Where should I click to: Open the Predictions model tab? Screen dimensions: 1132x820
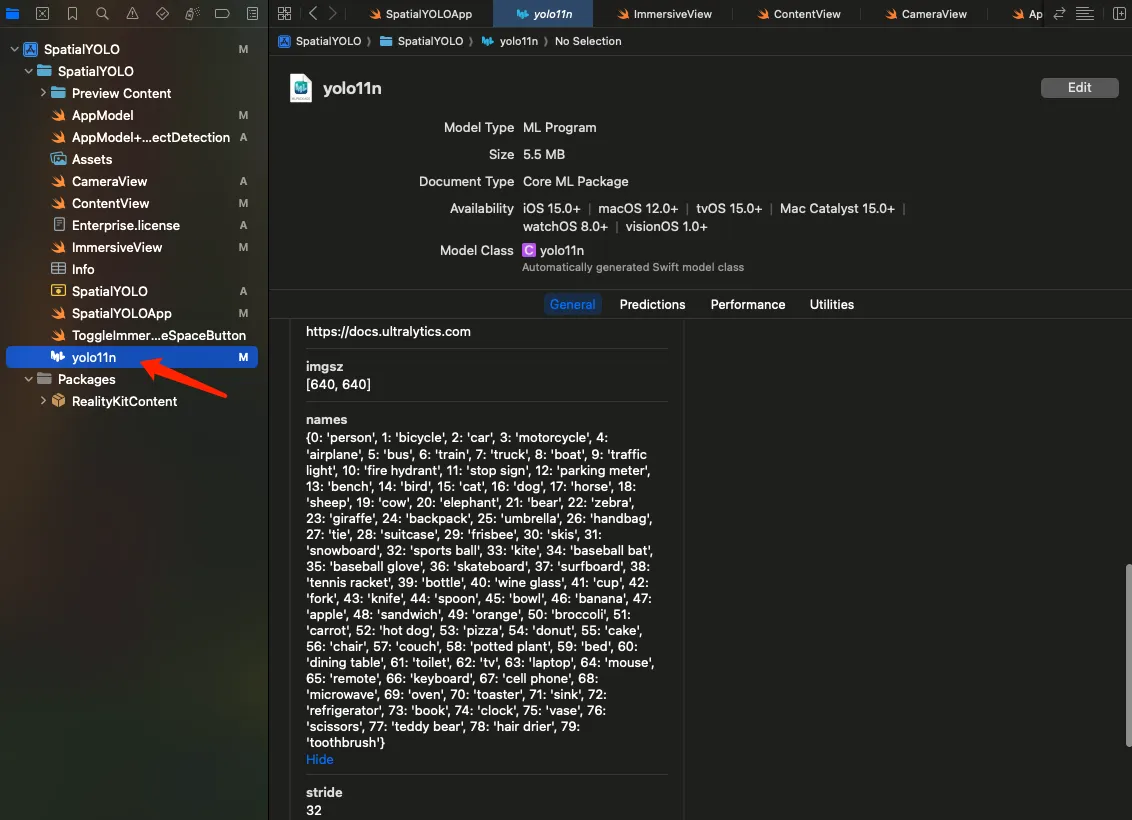click(652, 305)
